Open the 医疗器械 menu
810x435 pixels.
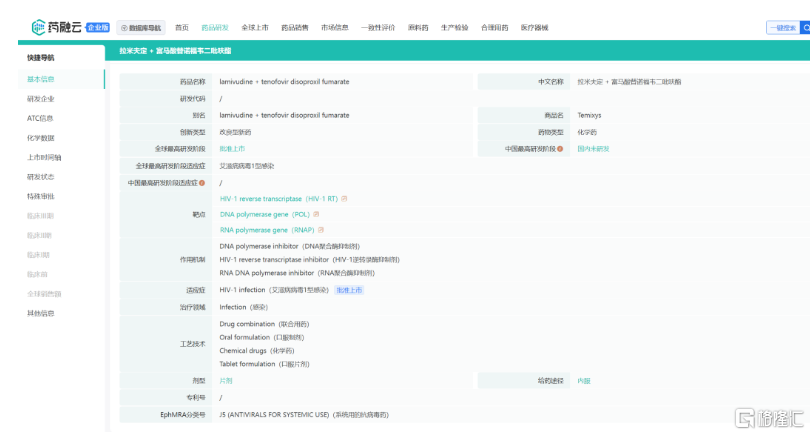click(x=534, y=28)
